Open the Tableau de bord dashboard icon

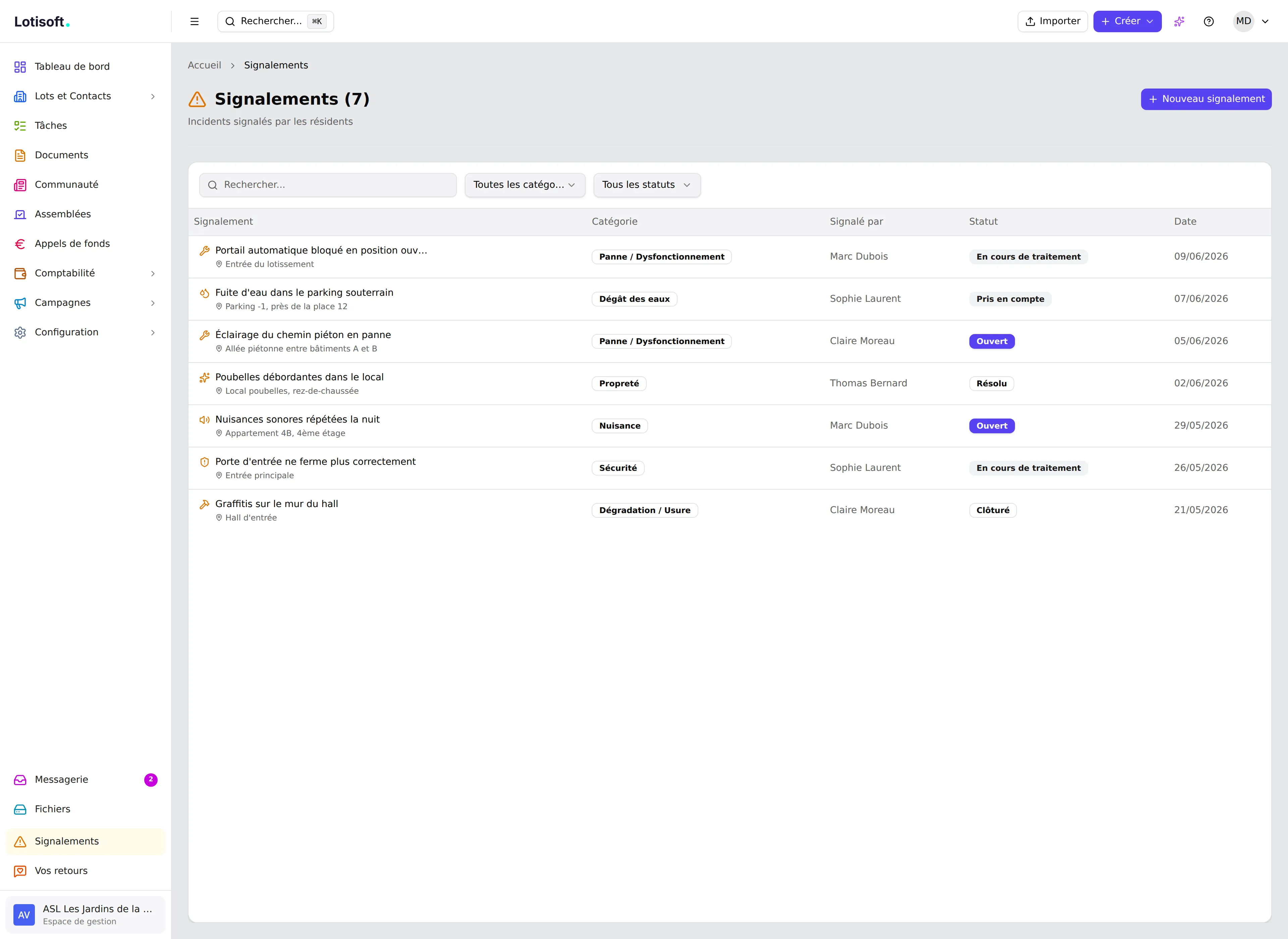[20, 67]
